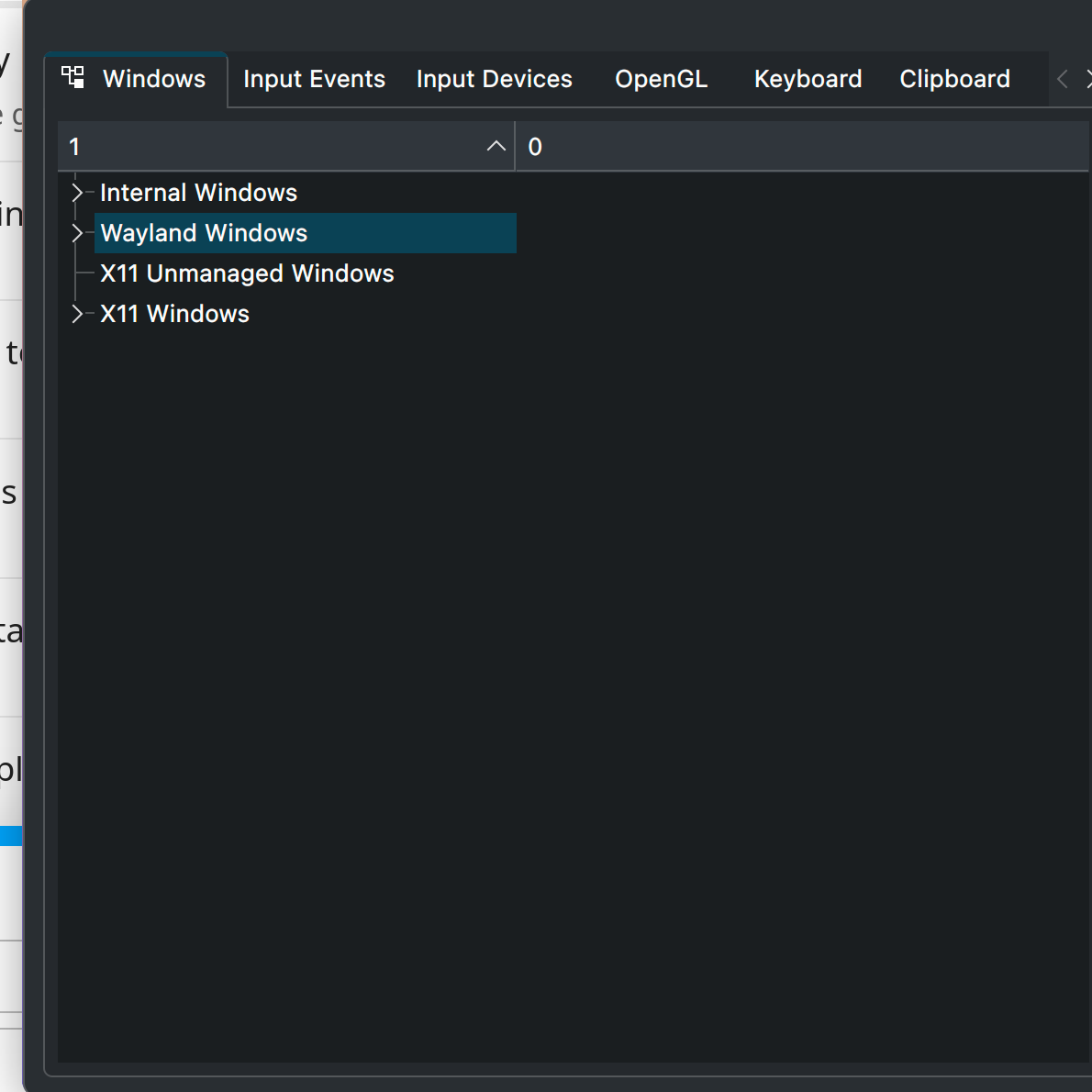Image resolution: width=1092 pixels, height=1092 pixels.
Task: Select the Windows tab label
Action: click(154, 80)
